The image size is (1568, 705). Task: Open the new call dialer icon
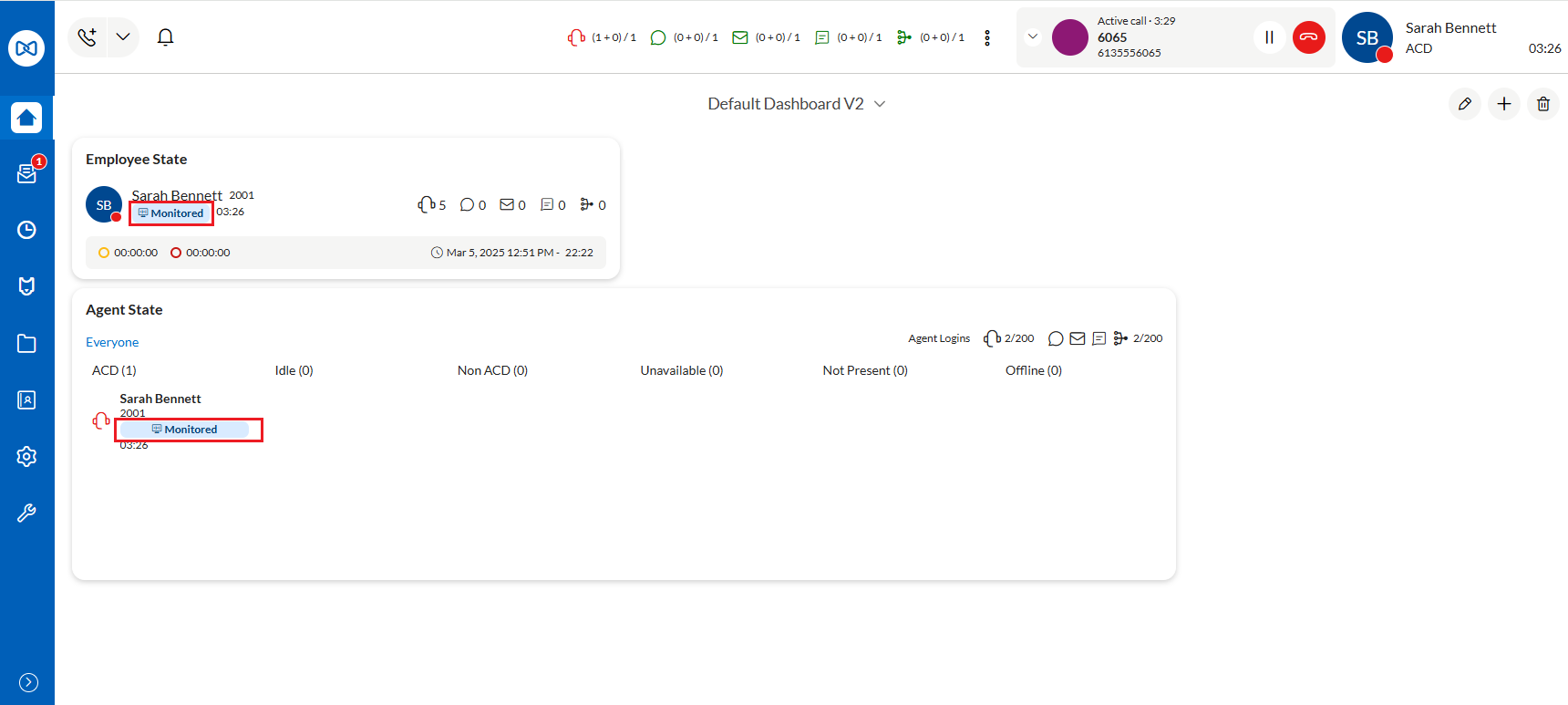(88, 37)
